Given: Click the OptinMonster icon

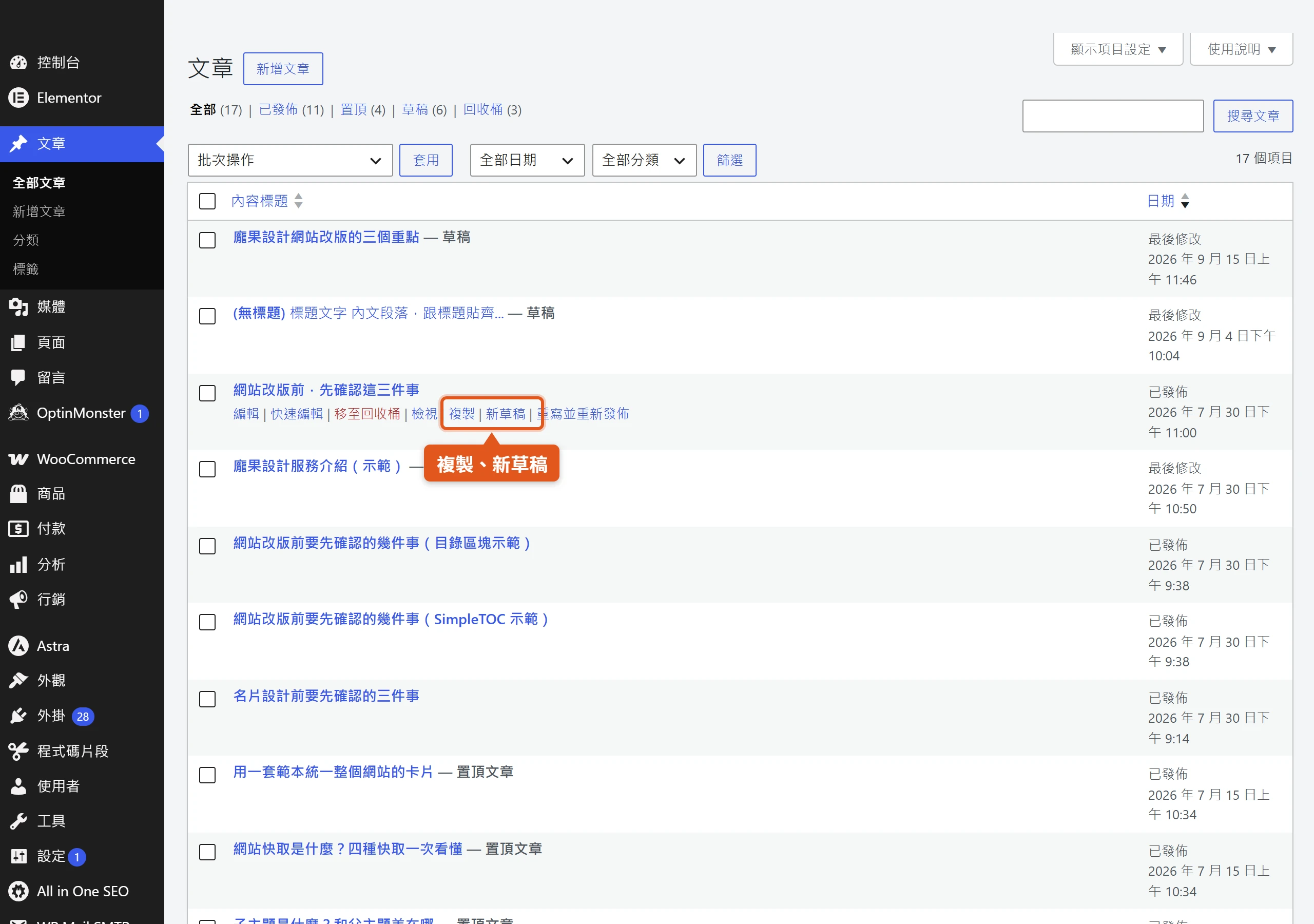Looking at the screenshot, I should 18,413.
